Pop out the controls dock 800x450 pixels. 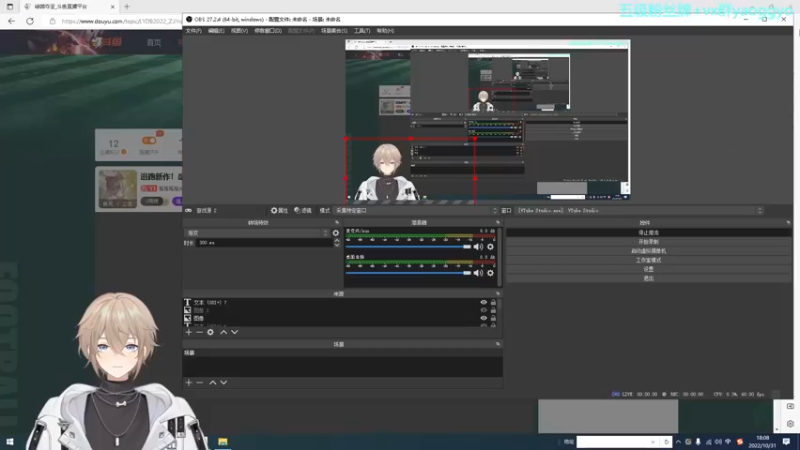[x=788, y=222]
